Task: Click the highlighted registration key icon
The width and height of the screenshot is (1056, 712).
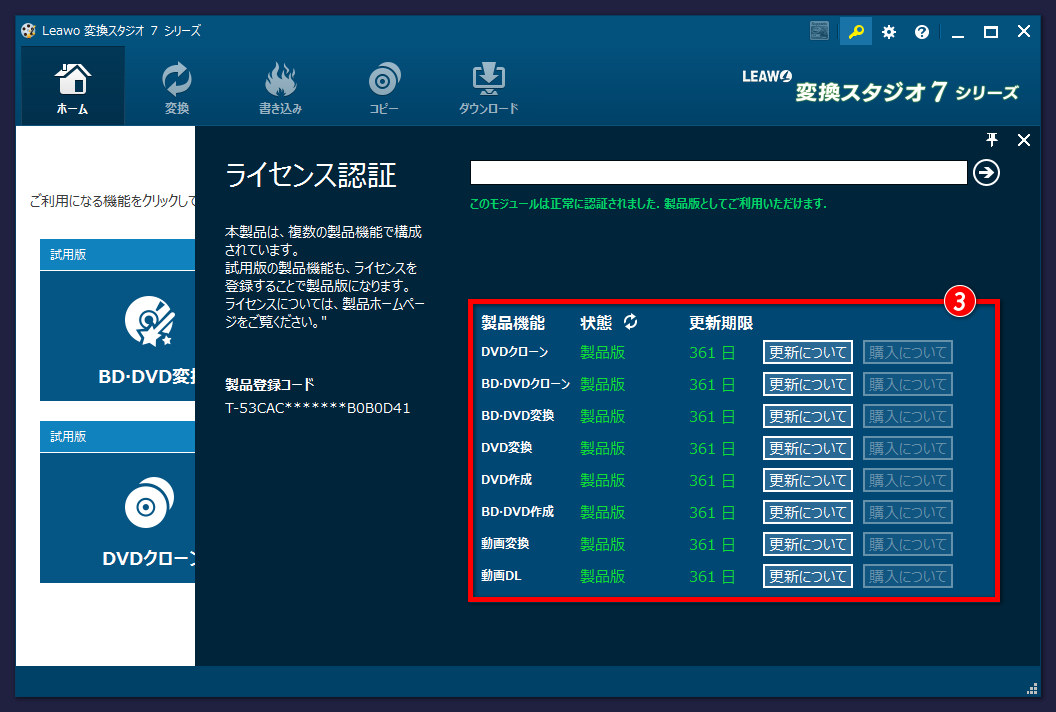Action: [855, 31]
